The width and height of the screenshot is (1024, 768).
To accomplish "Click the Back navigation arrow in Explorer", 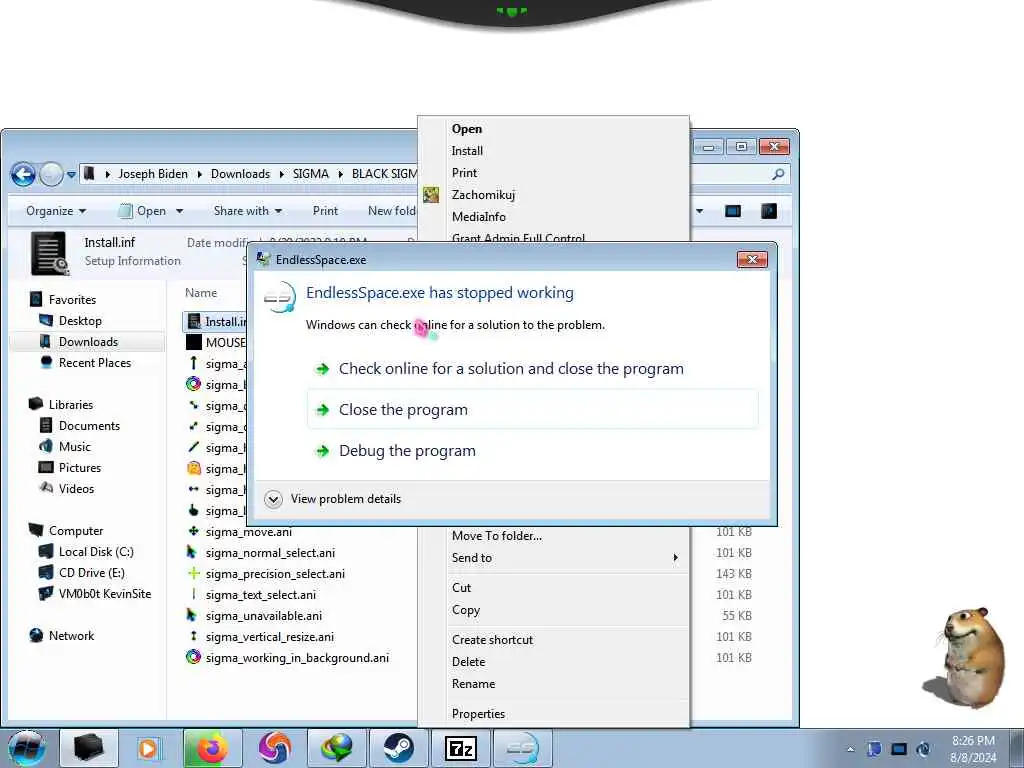I will point(24,174).
